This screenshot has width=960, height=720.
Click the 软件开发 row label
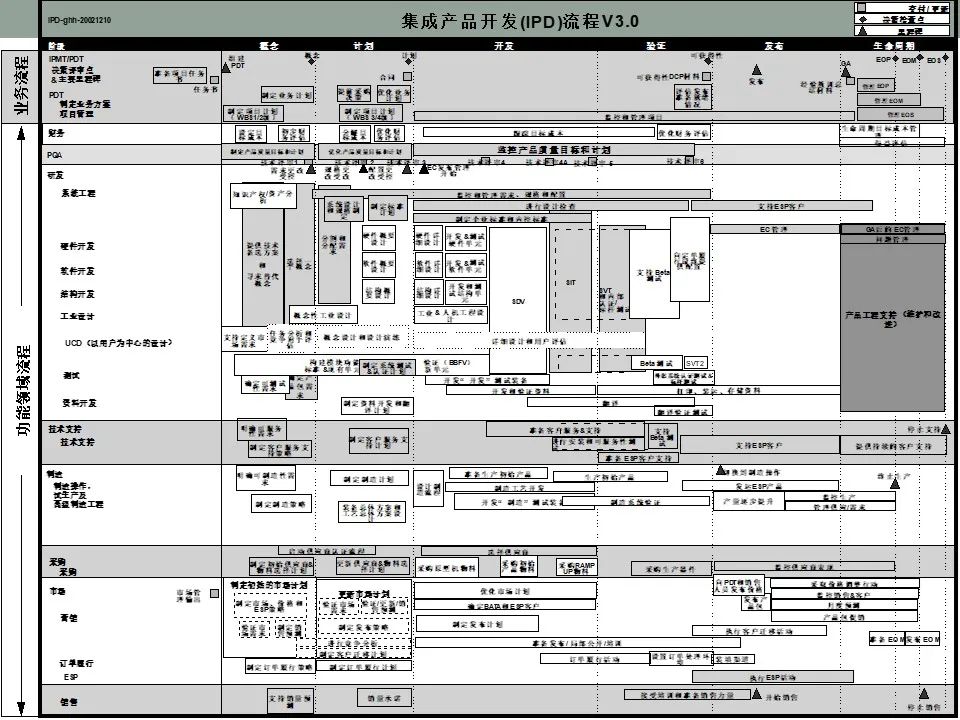click(x=77, y=271)
